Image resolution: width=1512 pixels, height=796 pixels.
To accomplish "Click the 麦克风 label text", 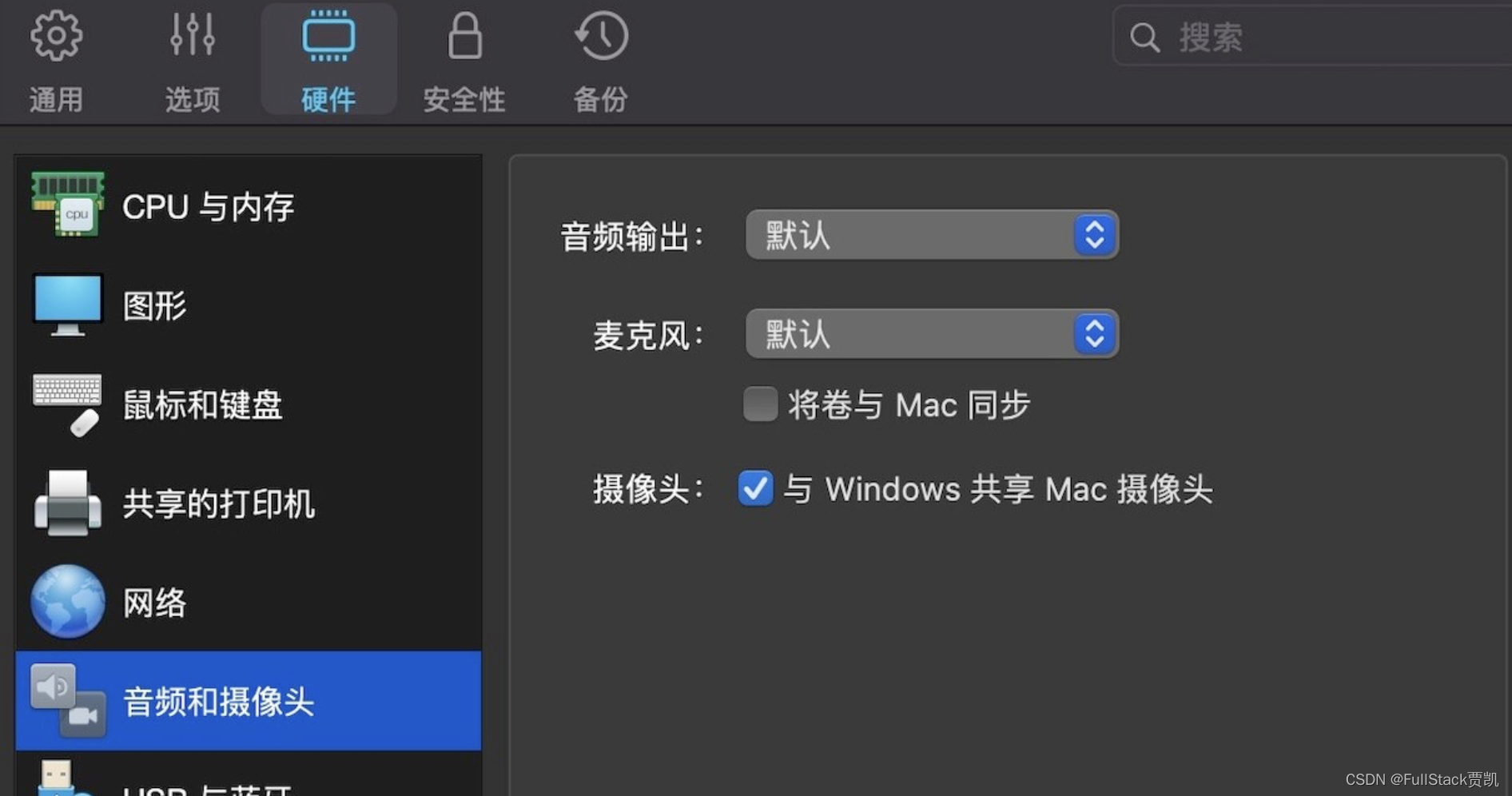I will pyautogui.click(x=648, y=336).
